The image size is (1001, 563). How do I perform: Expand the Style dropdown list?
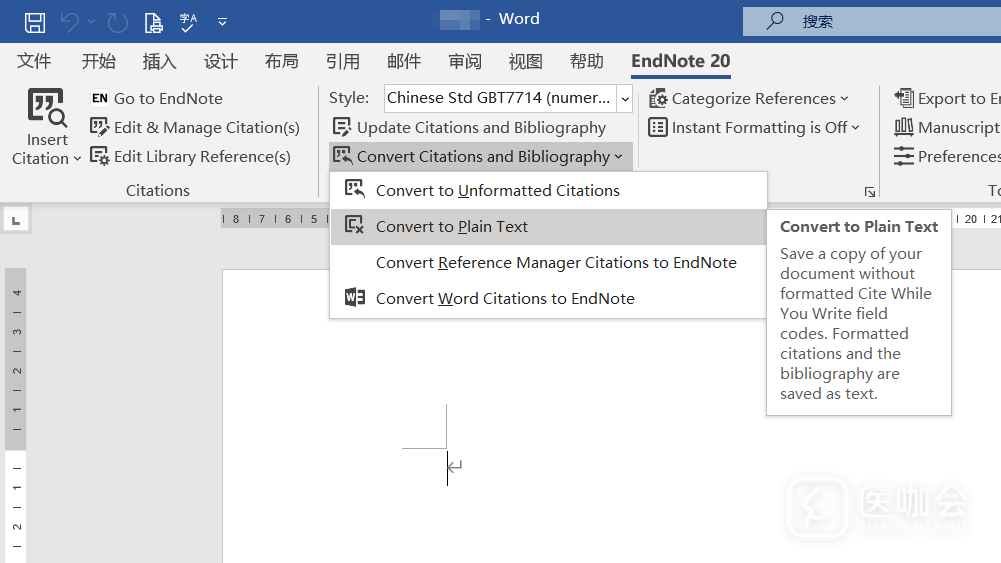pos(625,98)
